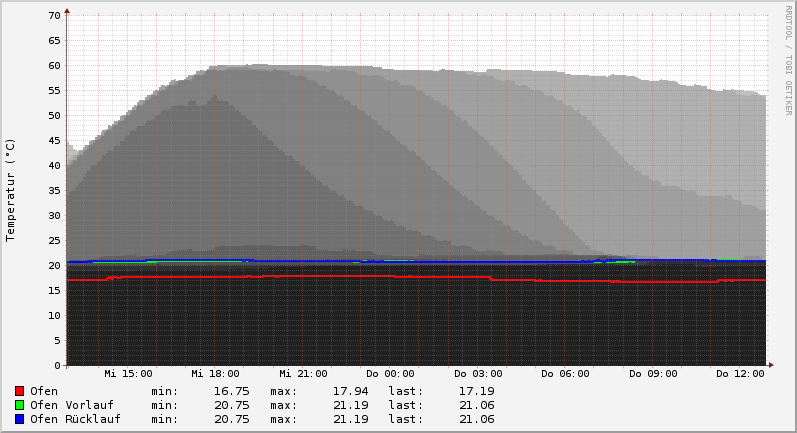Click the 'Do 06:00' time axis label
The image size is (797, 433).
pos(565,374)
